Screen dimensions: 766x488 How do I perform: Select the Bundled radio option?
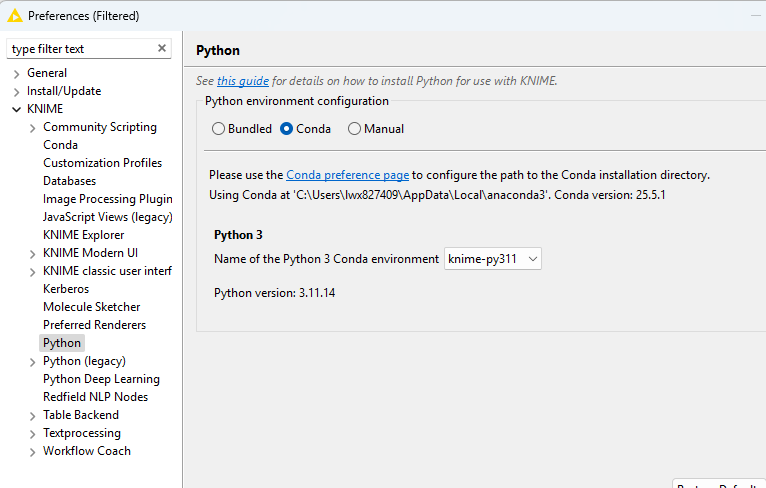pos(219,129)
